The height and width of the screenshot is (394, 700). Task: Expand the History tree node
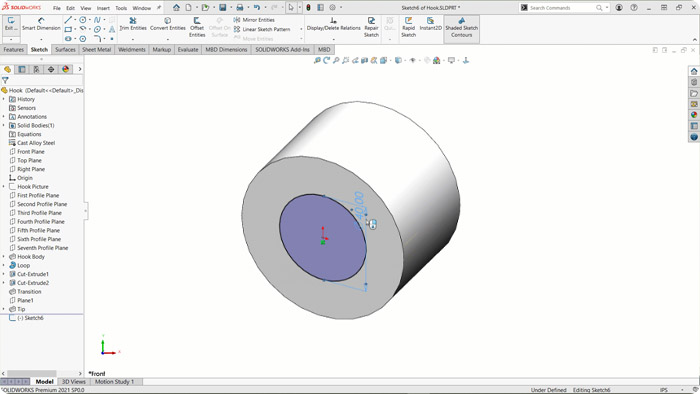point(4,99)
